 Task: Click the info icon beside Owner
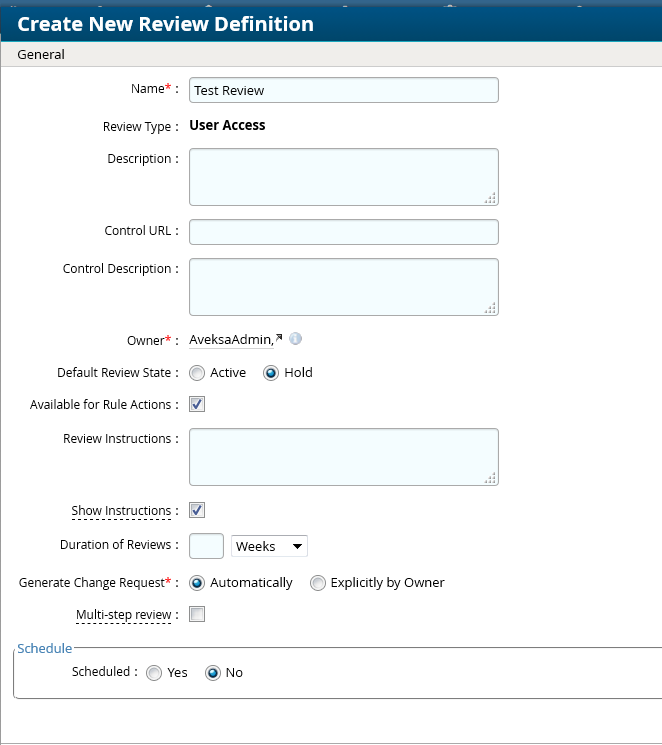point(296,340)
